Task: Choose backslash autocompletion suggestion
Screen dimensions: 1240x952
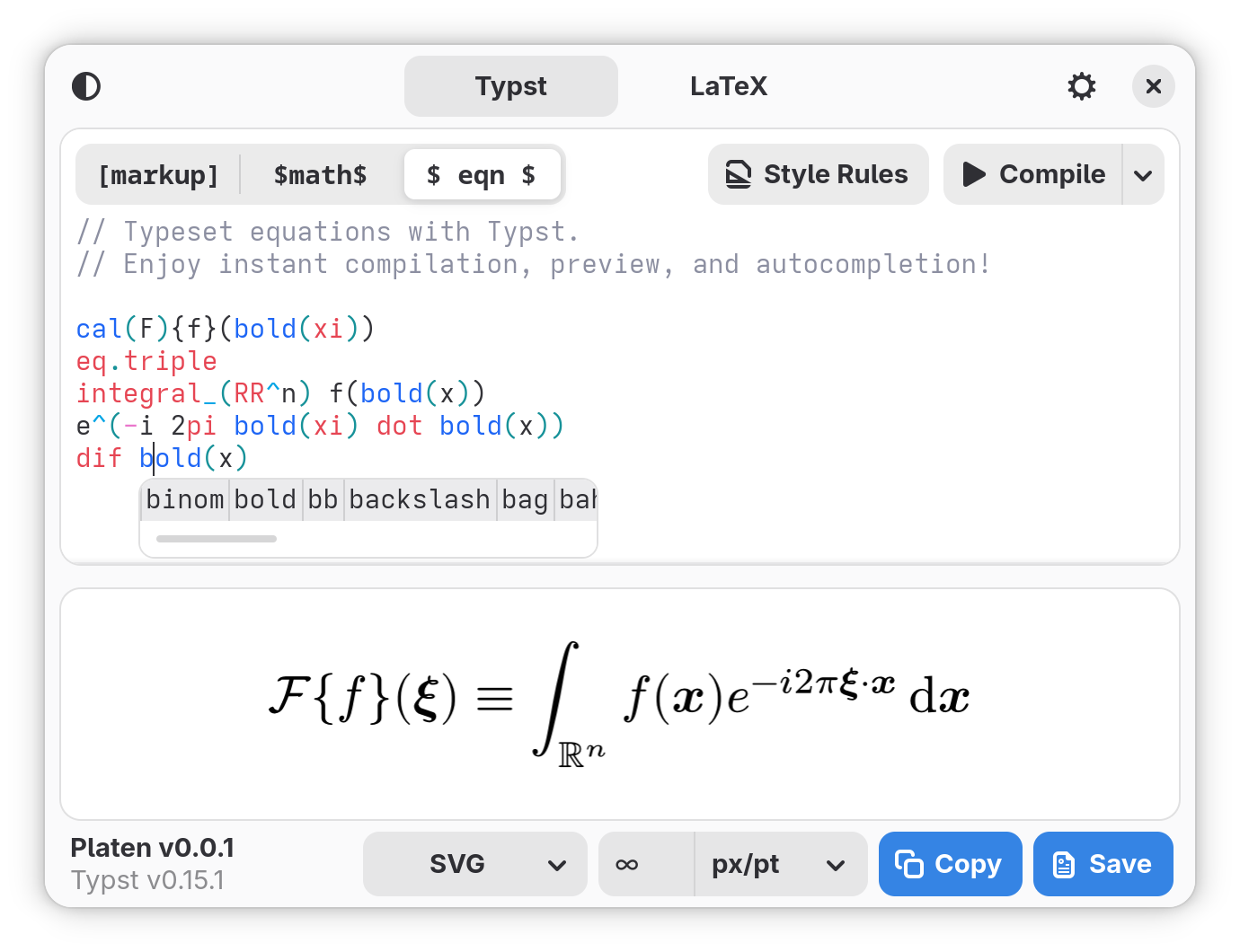Action: click(420, 499)
